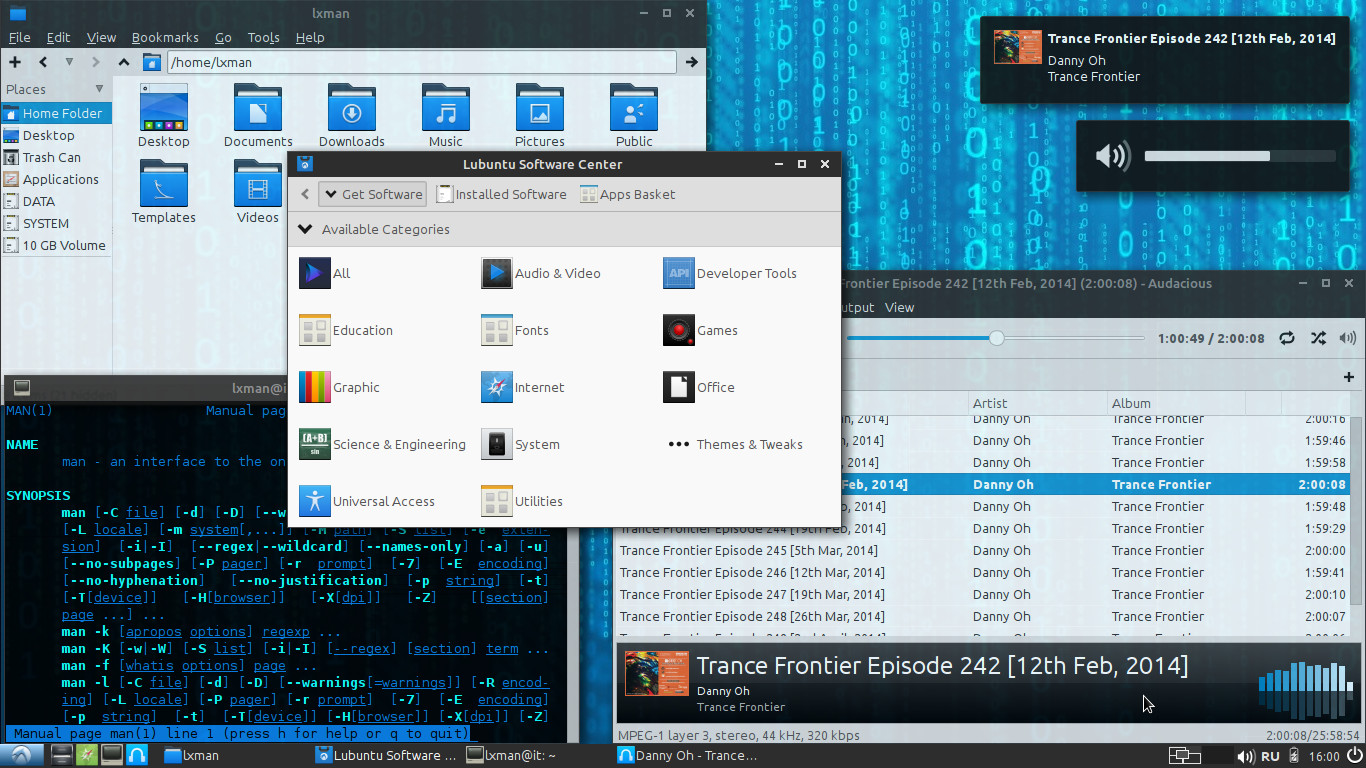Add a new playlist with the plus icon in Audacious

(1349, 377)
